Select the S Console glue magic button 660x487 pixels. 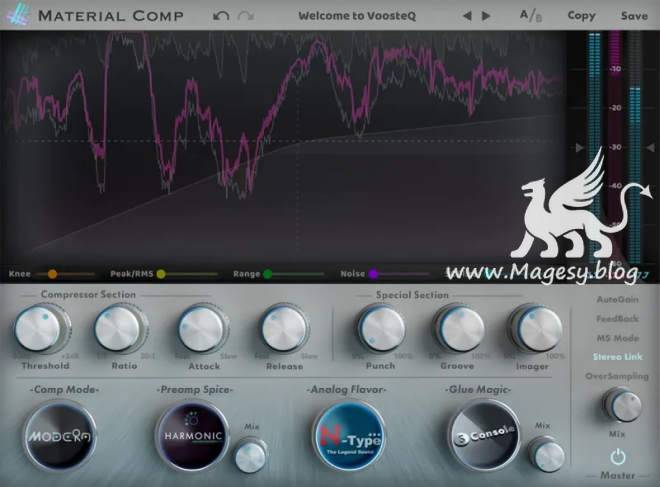(484, 436)
